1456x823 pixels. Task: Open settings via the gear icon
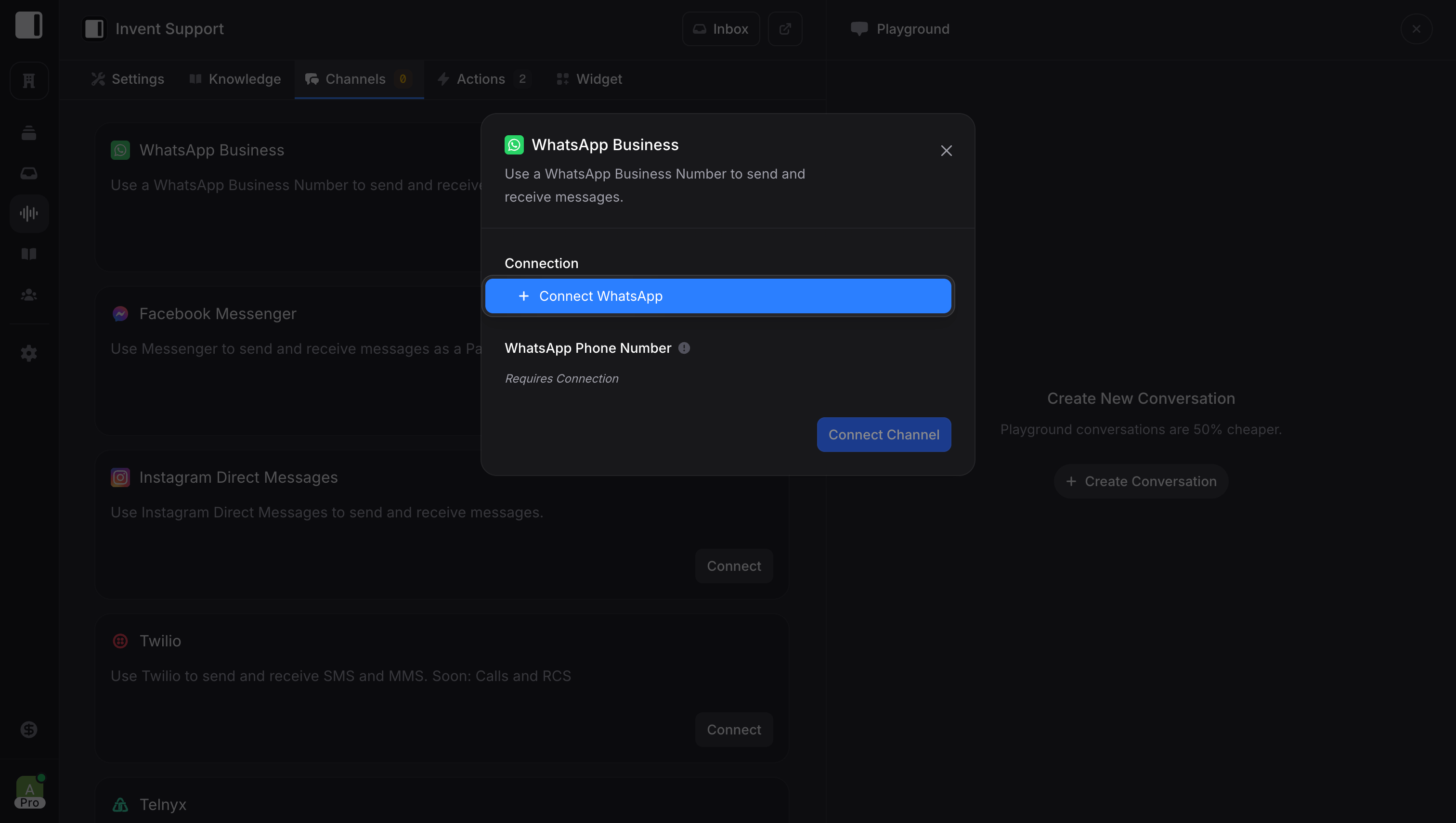point(28,353)
